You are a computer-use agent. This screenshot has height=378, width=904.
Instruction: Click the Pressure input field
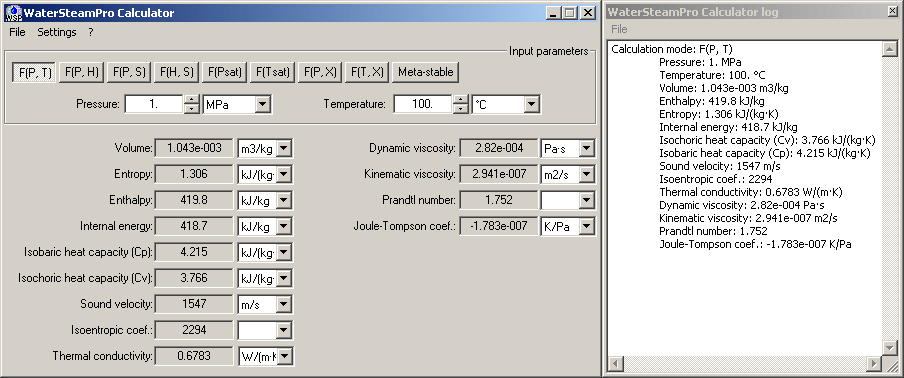pos(154,104)
